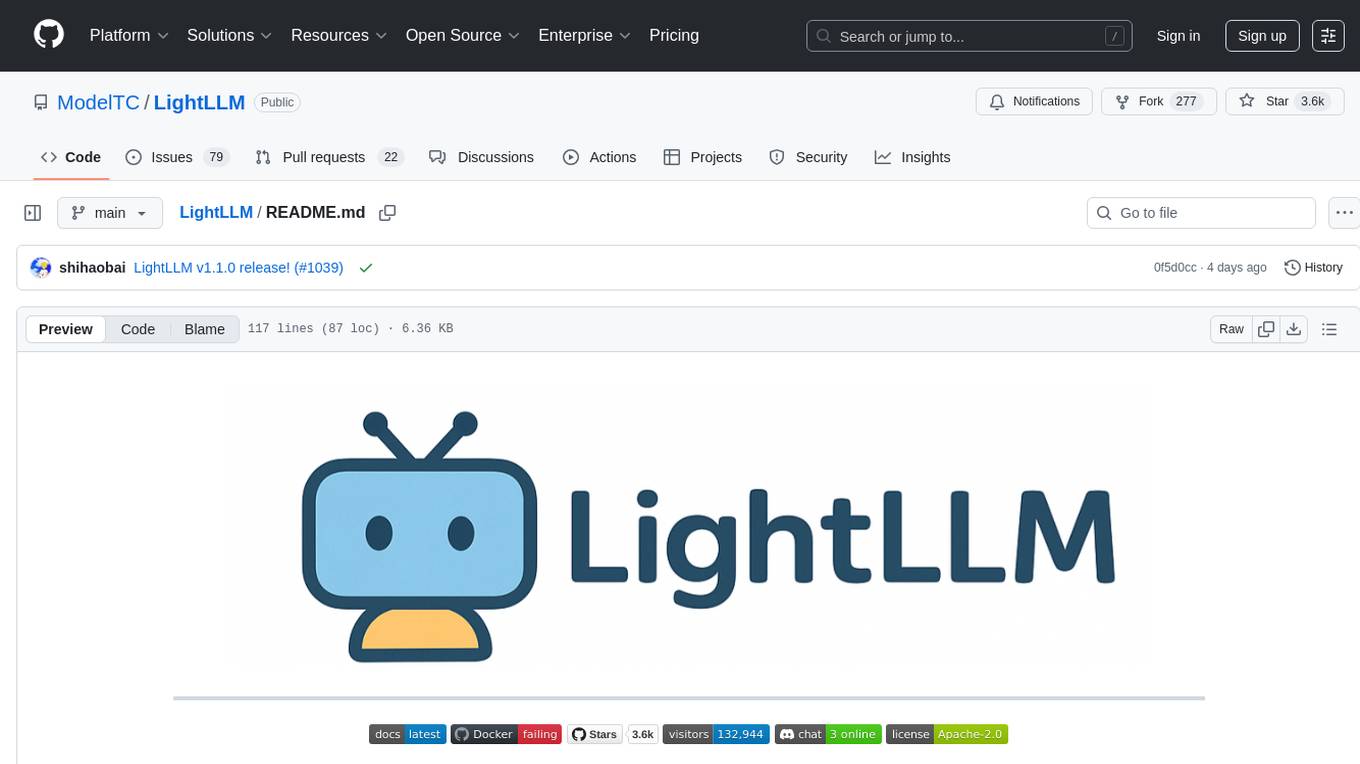The height and width of the screenshot is (764, 1360).
Task: Select the Blame view
Action: tap(205, 329)
